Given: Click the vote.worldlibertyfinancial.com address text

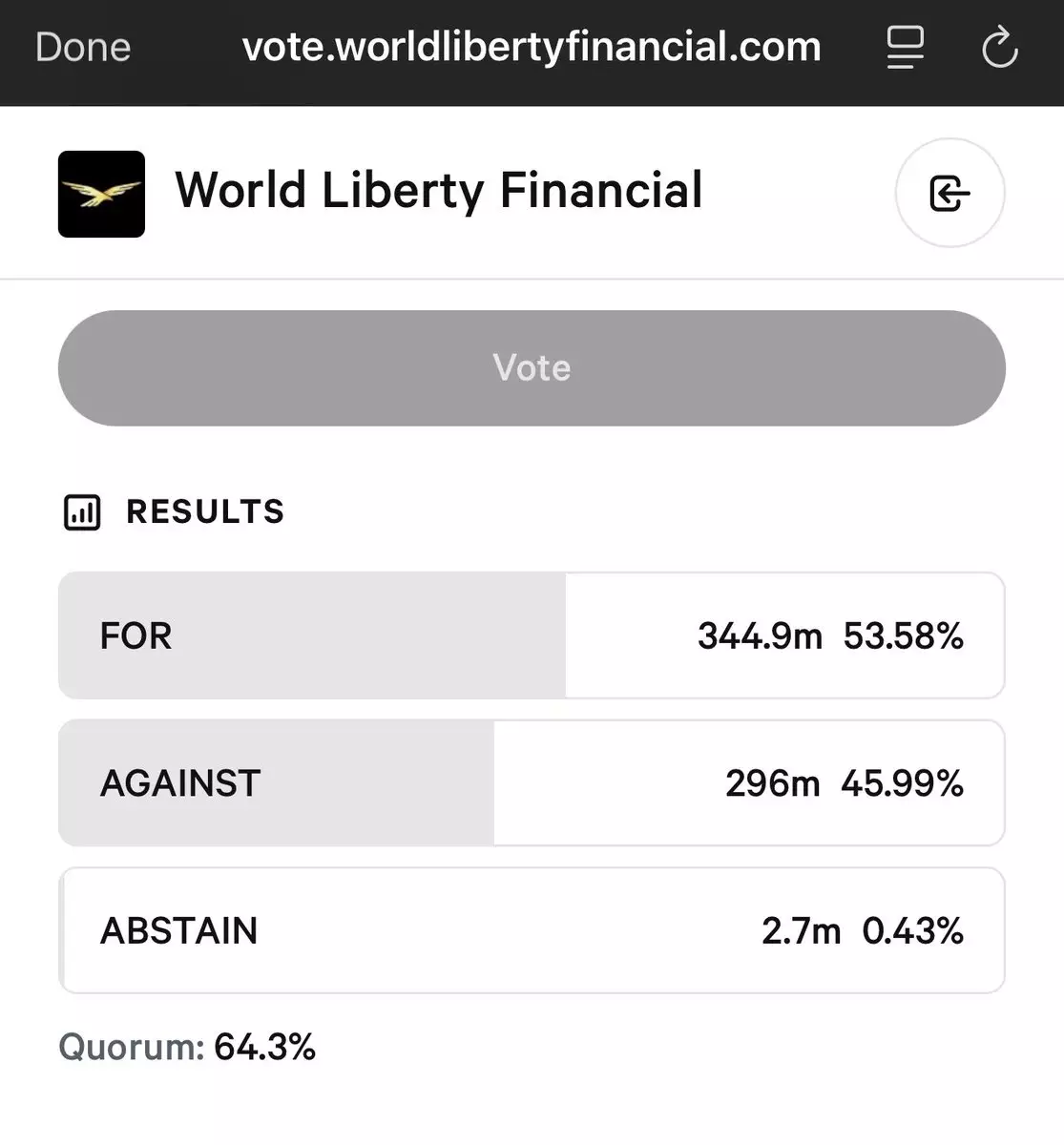Looking at the screenshot, I should point(532,47).
